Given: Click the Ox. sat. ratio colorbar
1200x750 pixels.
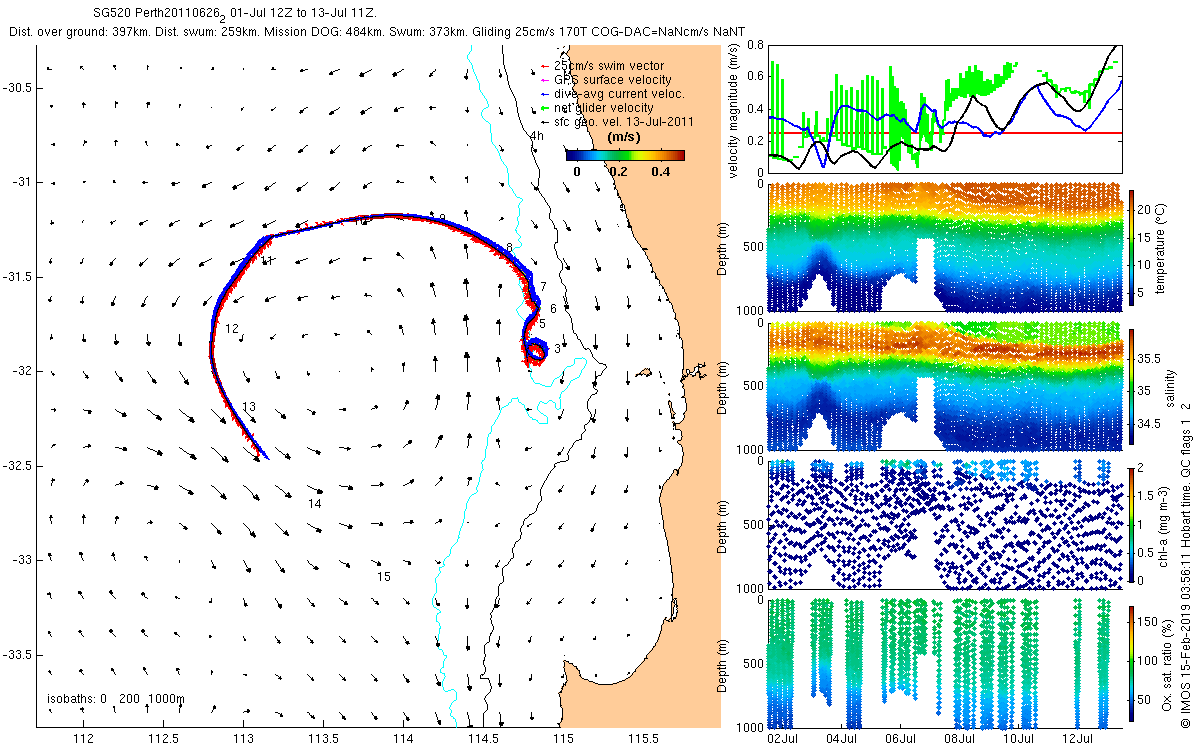Looking at the screenshot, I should 1132,662.
